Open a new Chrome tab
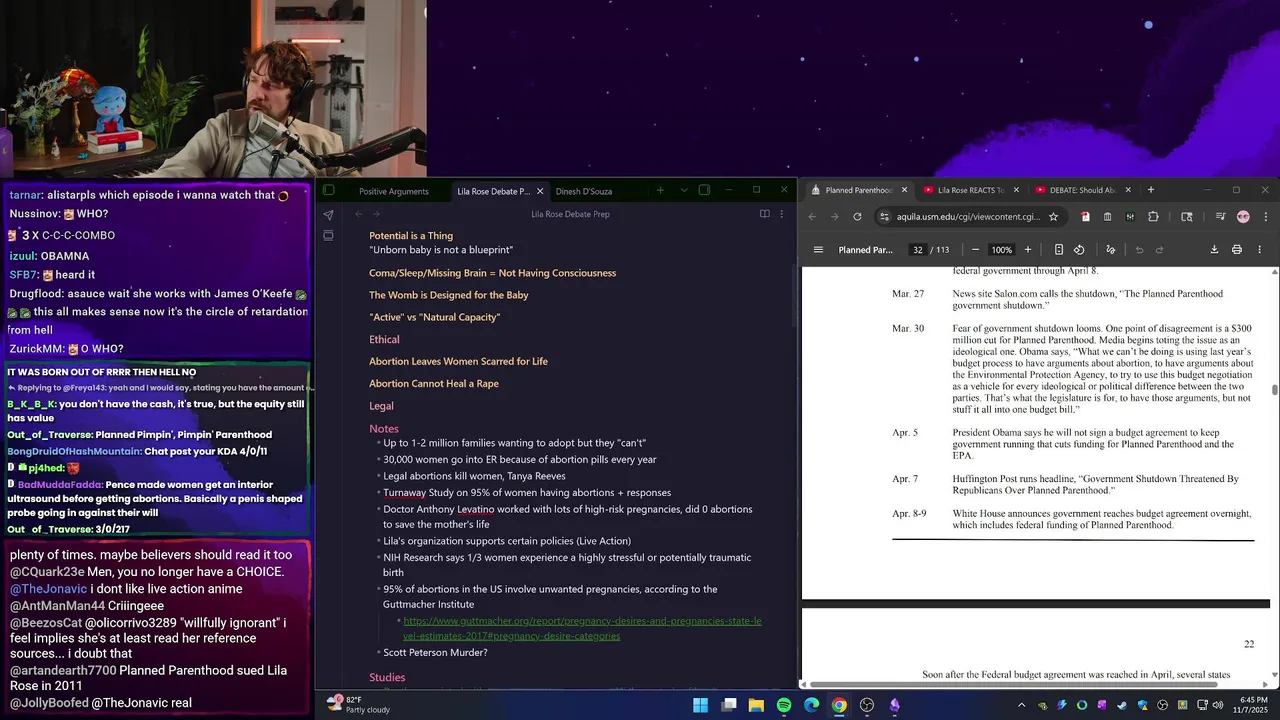This screenshot has height=720, width=1280. click(x=1151, y=190)
